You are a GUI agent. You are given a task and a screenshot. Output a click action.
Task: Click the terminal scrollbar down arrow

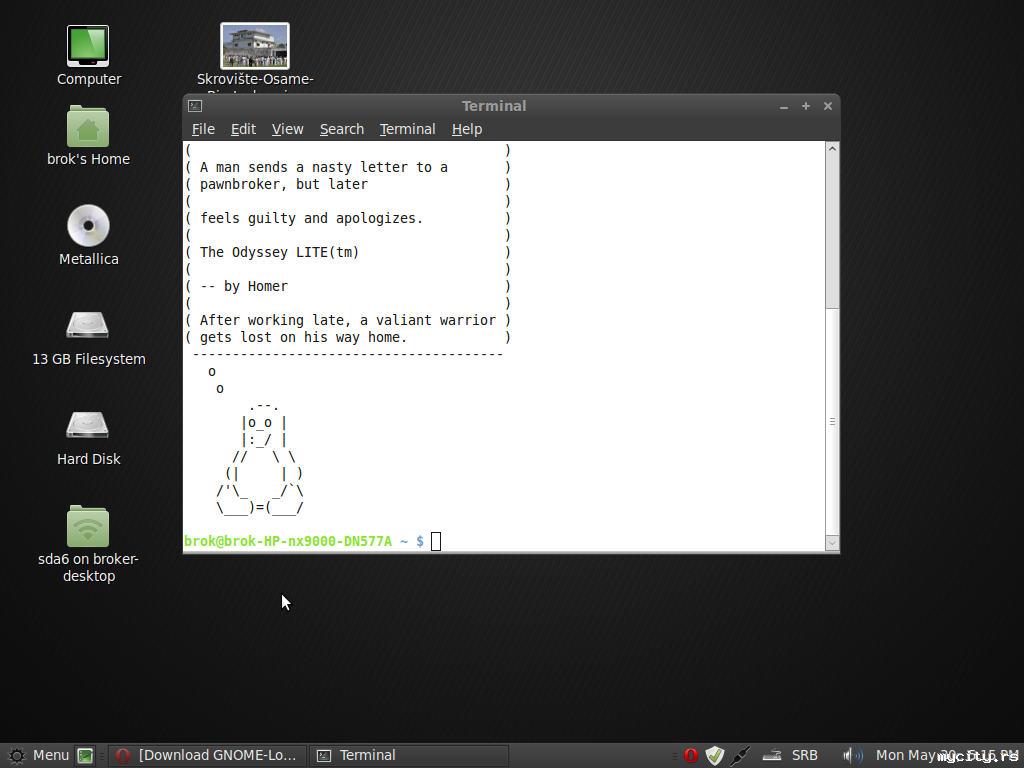pos(832,543)
